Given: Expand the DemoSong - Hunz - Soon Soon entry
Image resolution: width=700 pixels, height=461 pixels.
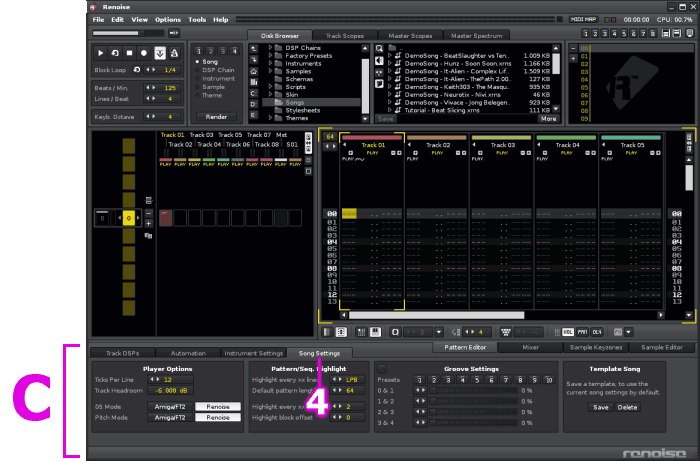Looking at the screenshot, I should (x=390, y=63).
